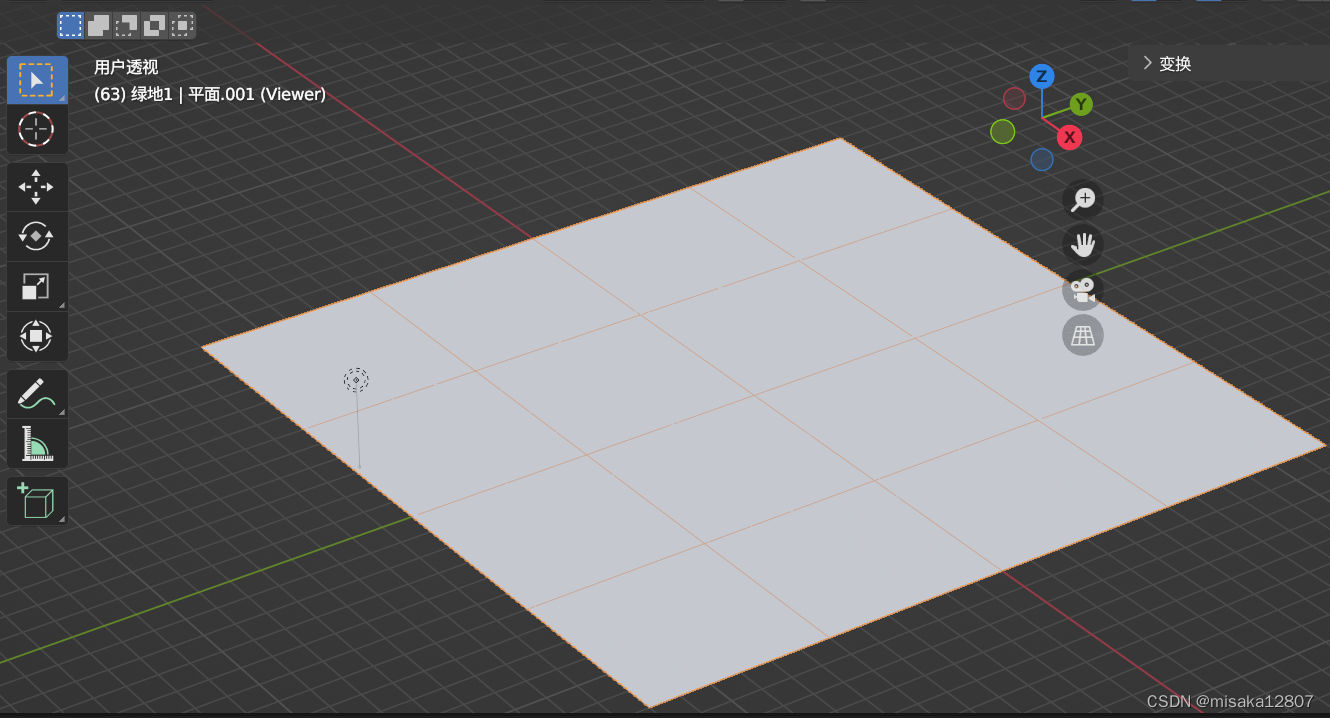
Task: Select the Scale tool
Action: point(37,286)
